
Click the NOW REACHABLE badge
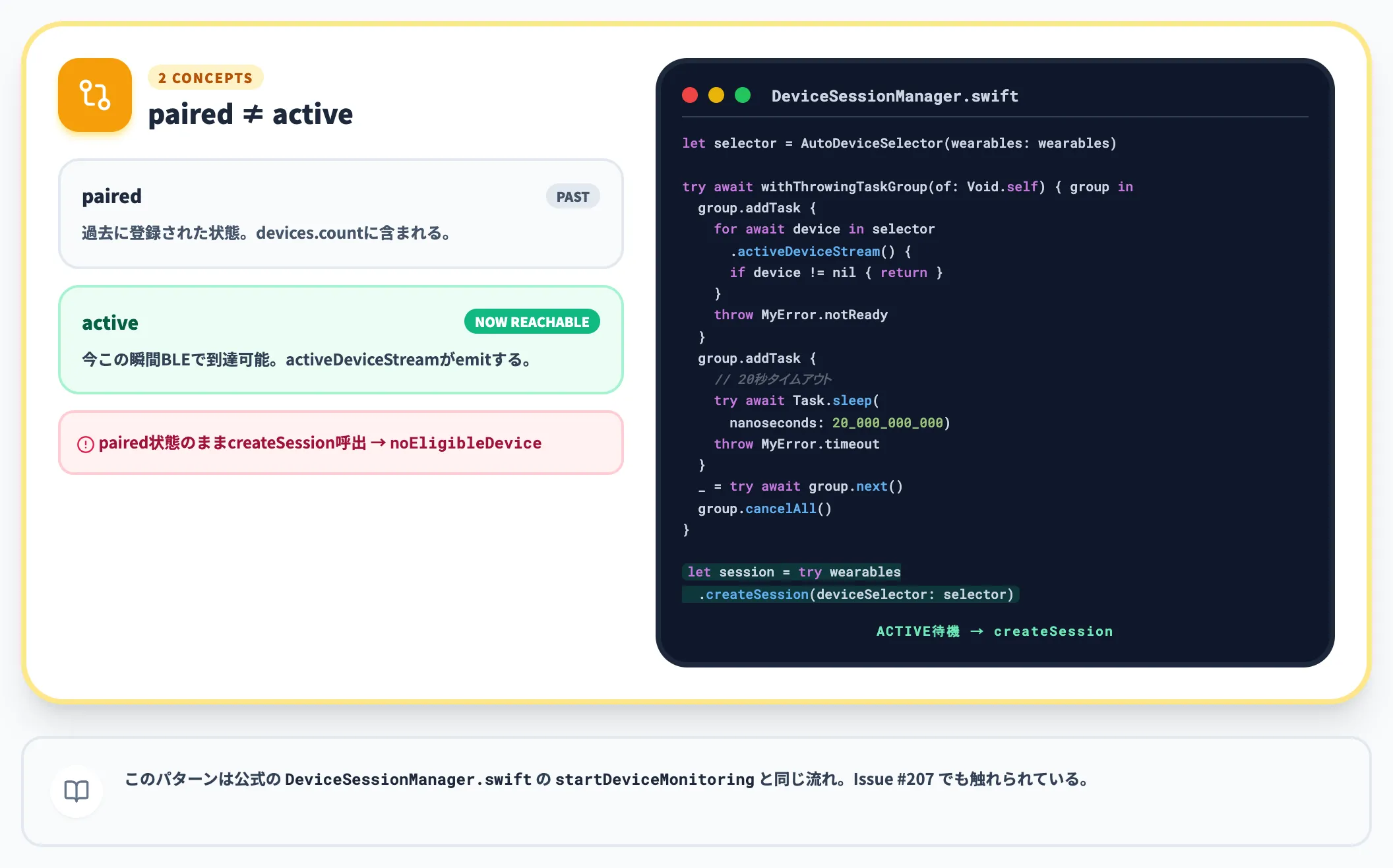coord(532,322)
